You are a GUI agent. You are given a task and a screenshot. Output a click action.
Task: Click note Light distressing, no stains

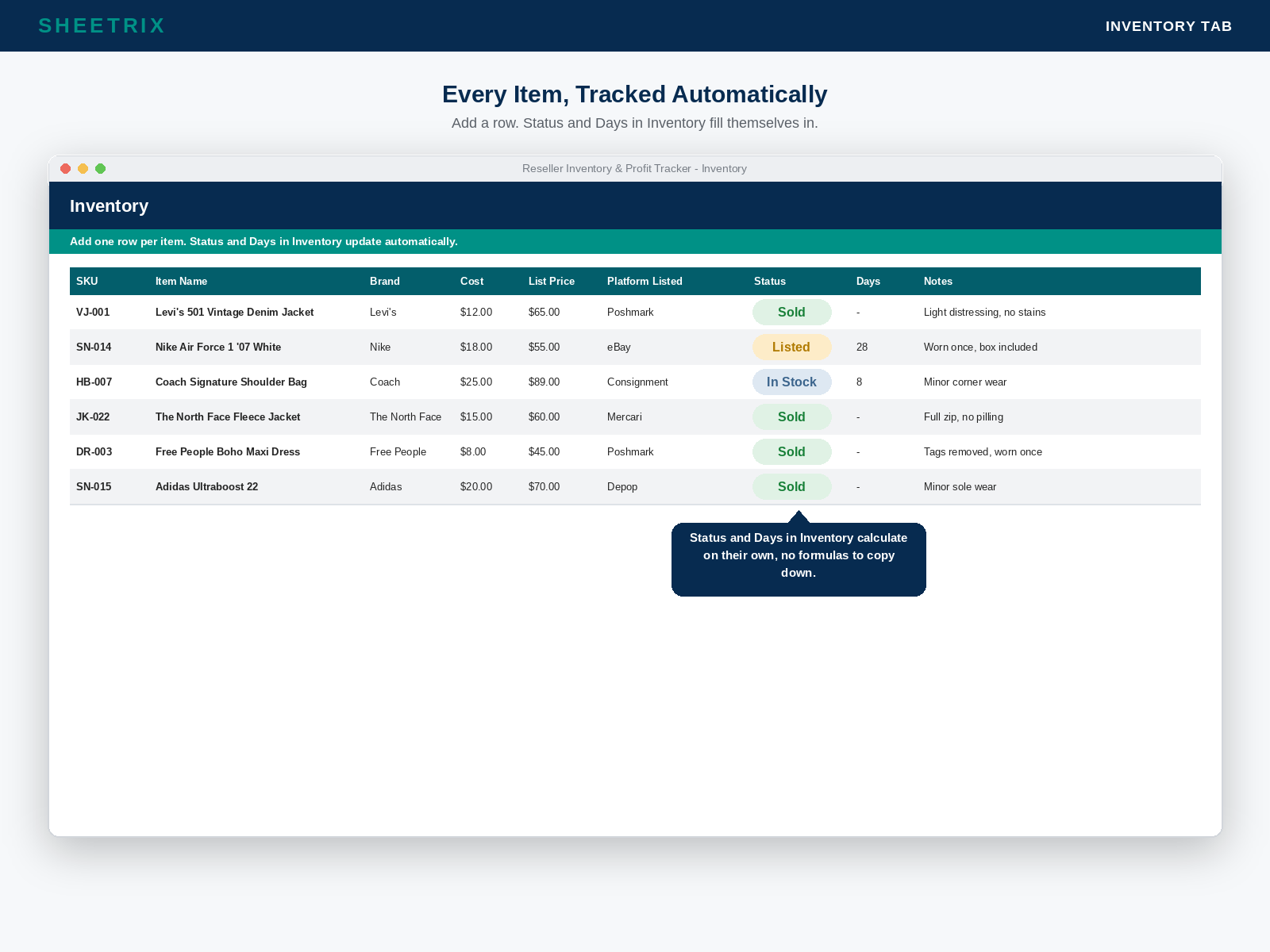pyautogui.click(x=984, y=312)
